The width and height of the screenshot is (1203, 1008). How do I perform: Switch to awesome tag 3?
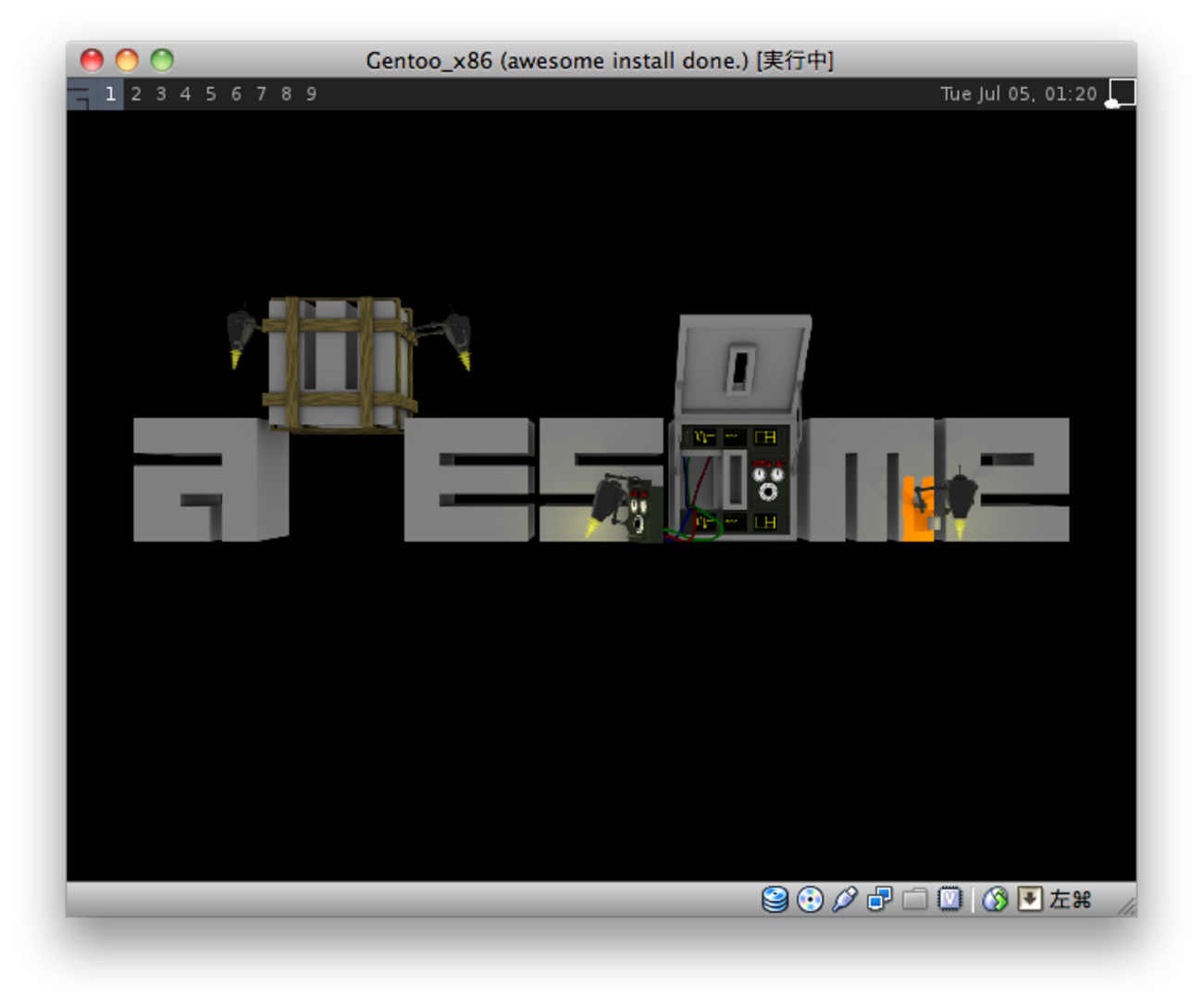tap(161, 94)
